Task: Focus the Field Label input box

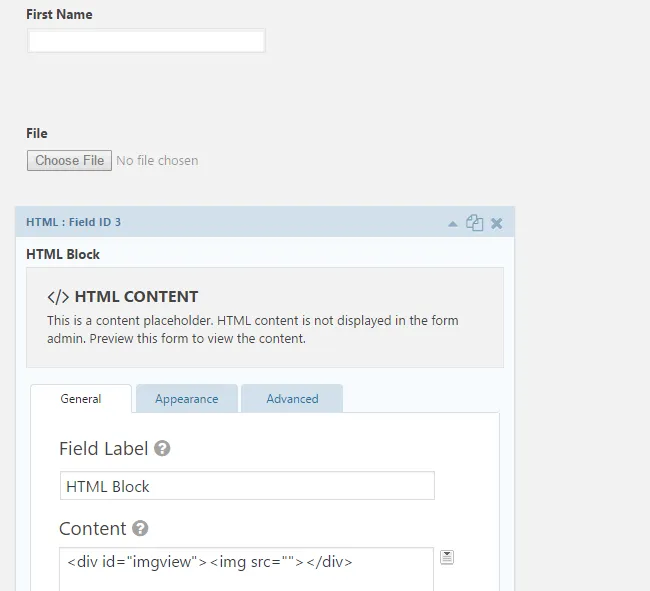Action: (x=247, y=486)
